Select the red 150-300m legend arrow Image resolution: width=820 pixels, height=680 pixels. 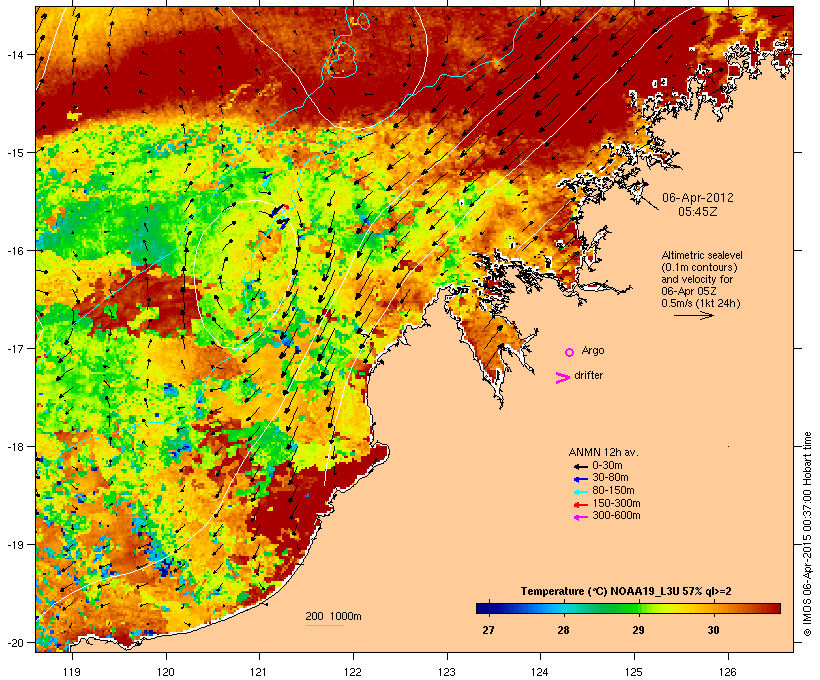pyautogui.click(x=580, y=504)
